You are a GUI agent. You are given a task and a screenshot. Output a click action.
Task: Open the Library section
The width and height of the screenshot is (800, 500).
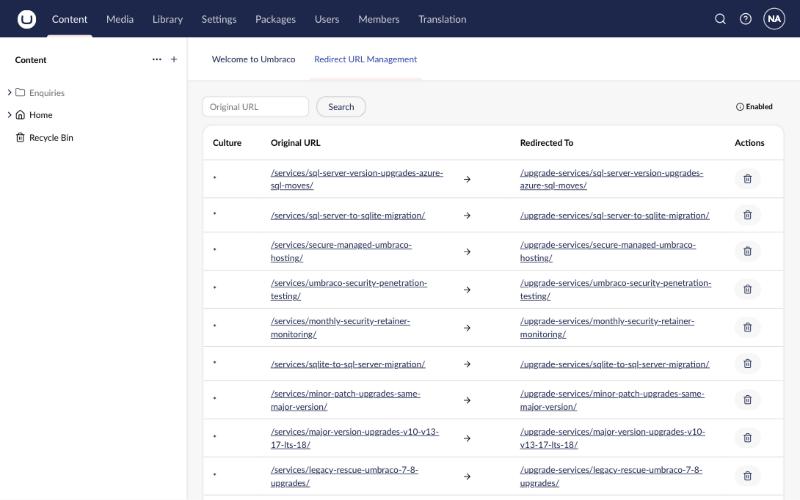click(167, 19)
